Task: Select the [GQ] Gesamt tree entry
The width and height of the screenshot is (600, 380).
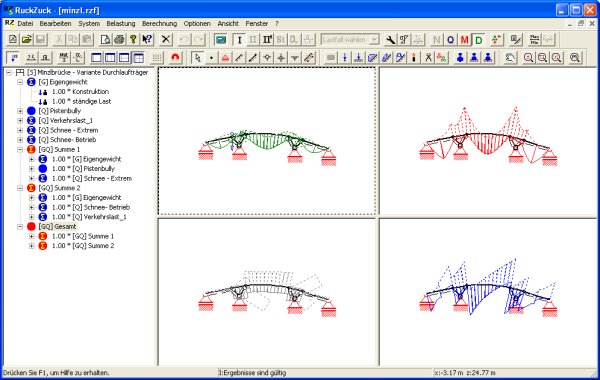Action: point(57,227)
